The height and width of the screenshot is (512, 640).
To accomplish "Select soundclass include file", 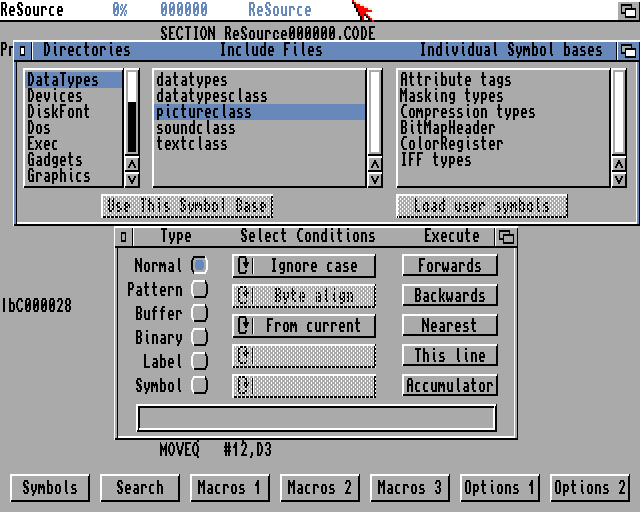I will pyautogui.click(x=260, y=128).
